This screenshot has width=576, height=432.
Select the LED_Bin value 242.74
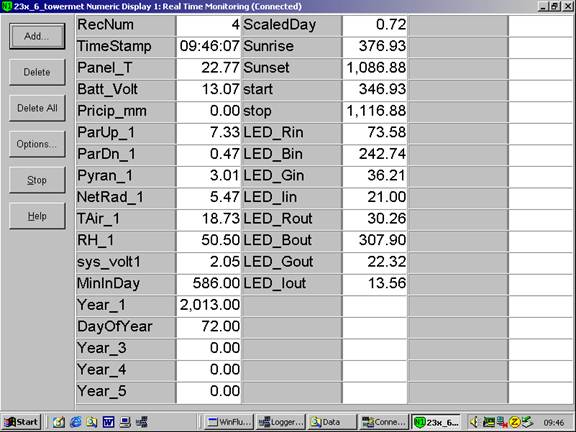(x=375, y=155)
